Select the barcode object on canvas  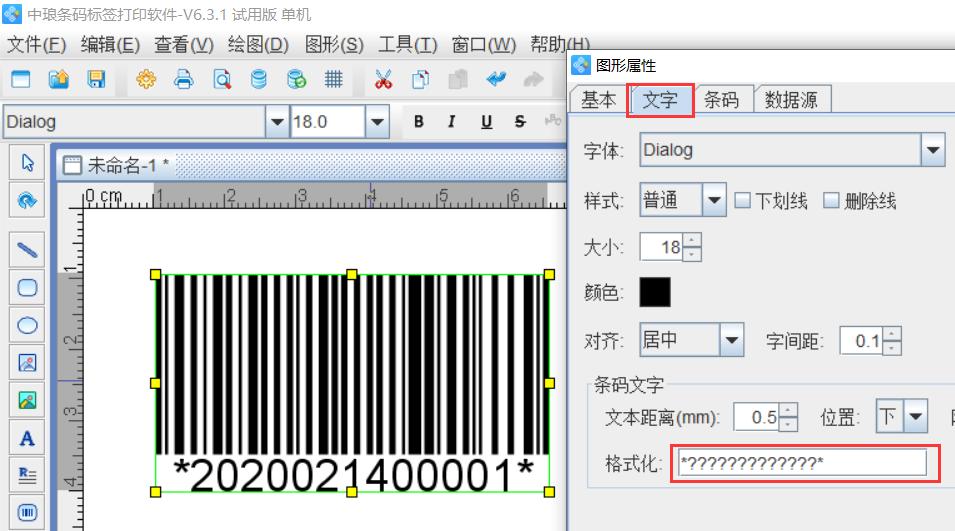coord(352,382)
